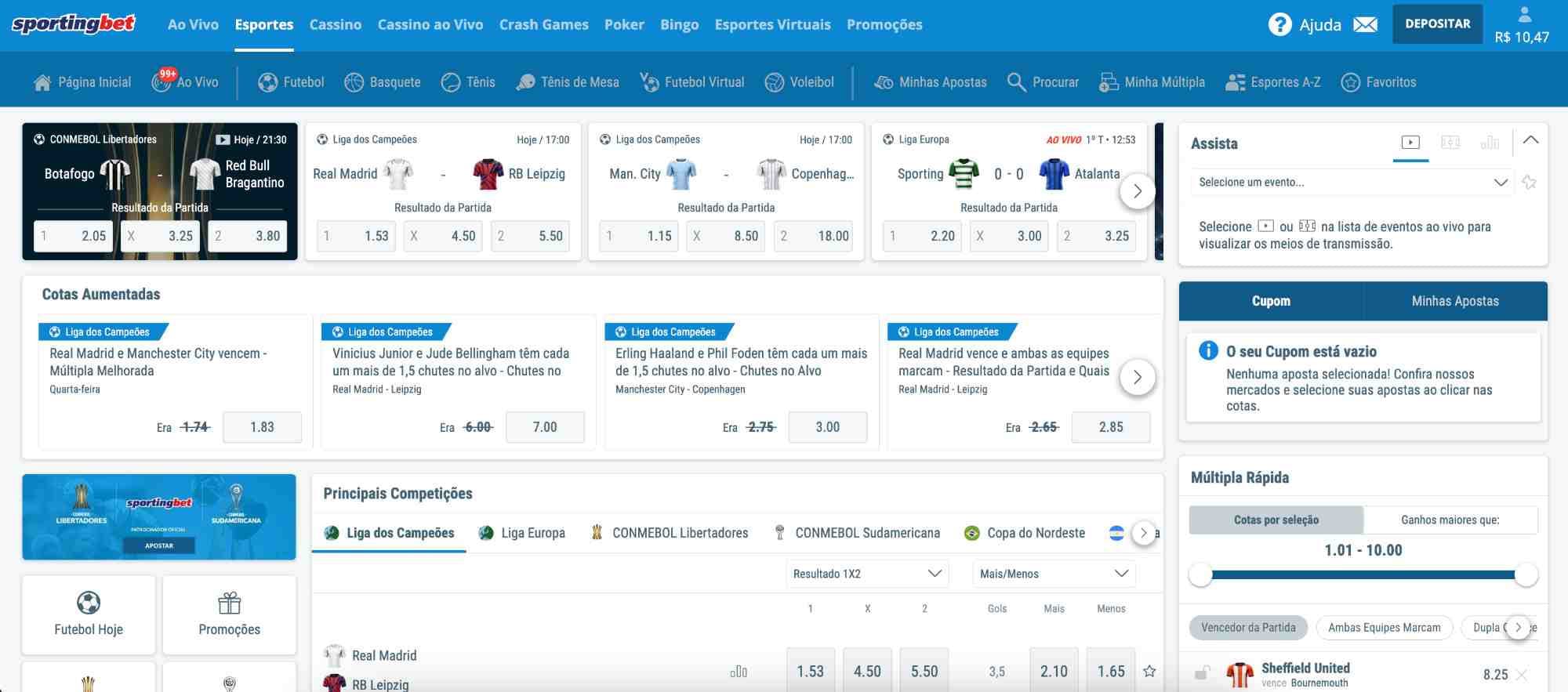Open Futebol Hoje tile
1568x692 pixels.
click(89, 615)
